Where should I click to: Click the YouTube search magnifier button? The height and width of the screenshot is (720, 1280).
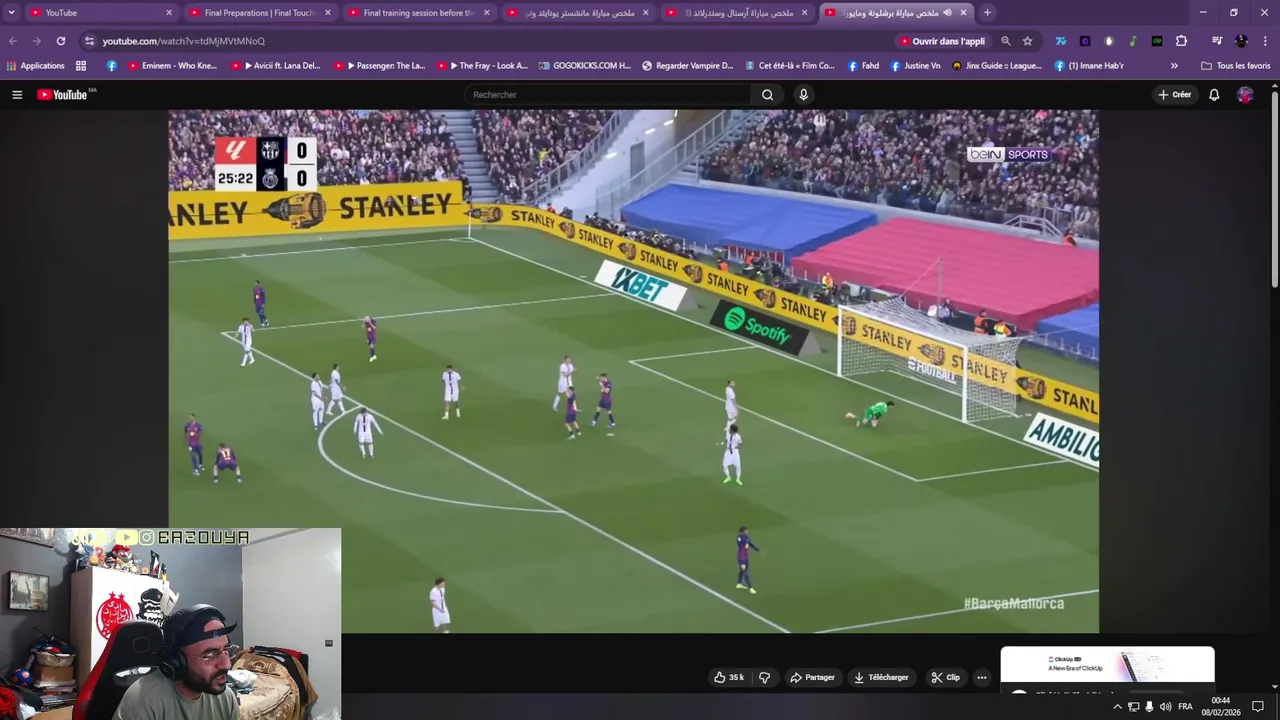[767, 95]
